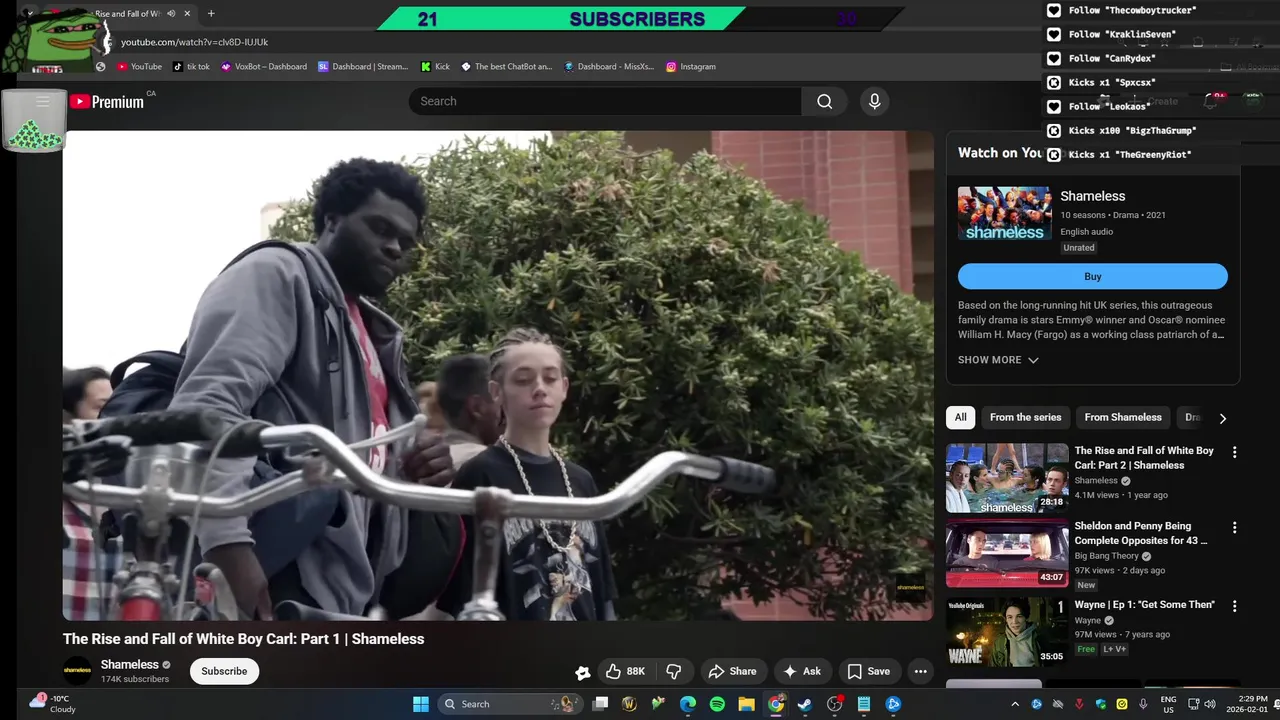Focus the YouTube search field
Screen dimensions: 1280x720
605,101
